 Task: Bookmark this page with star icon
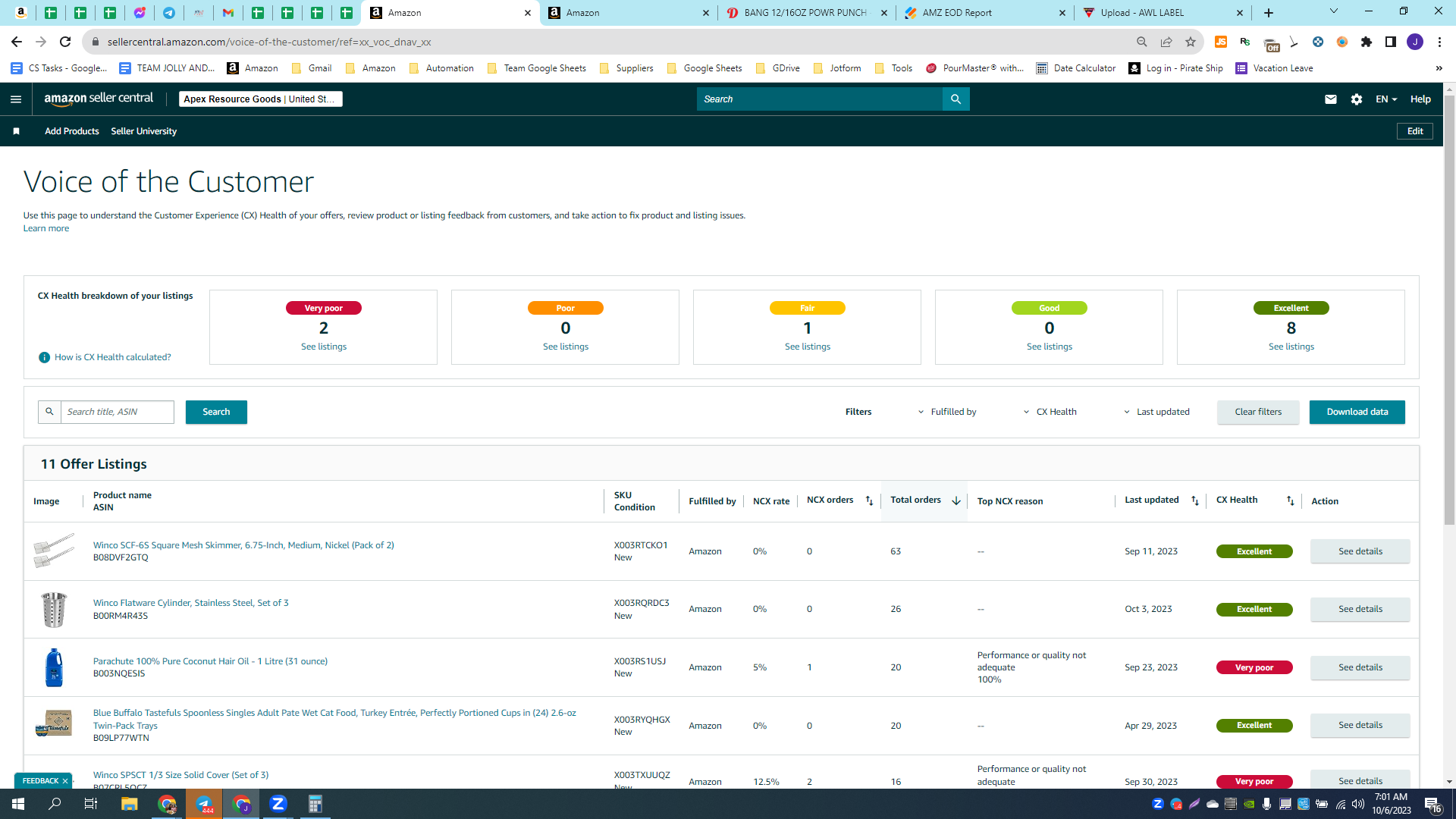[1191, 42]
